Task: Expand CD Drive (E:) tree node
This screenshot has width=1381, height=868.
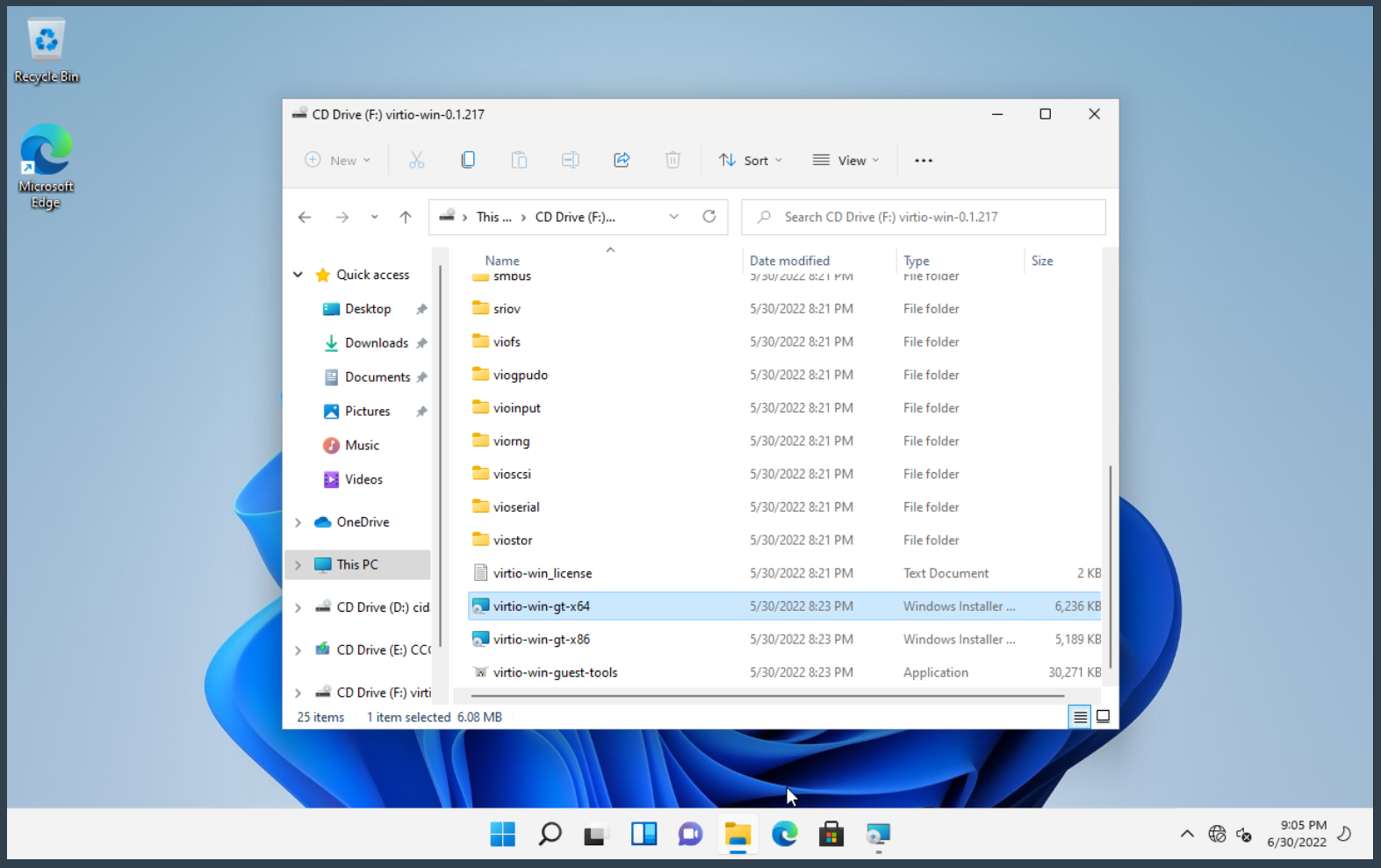Action: [x=298, y=650]
